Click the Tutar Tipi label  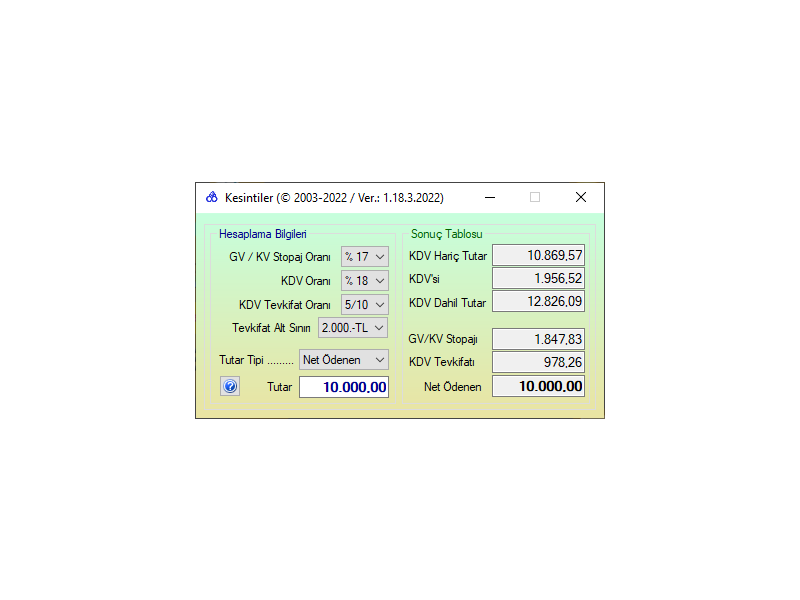256,360
